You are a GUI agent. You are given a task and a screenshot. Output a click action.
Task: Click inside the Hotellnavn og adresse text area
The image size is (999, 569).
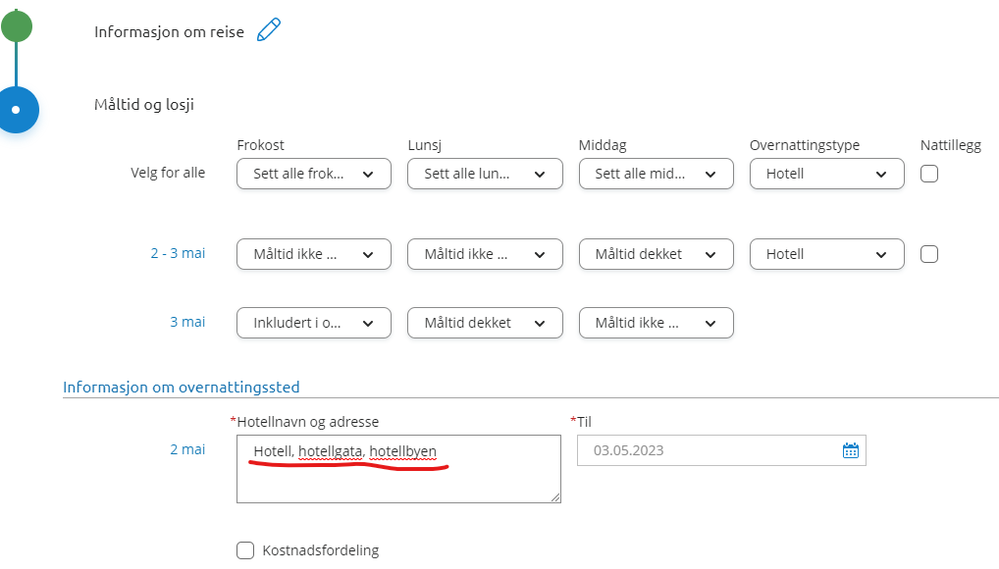[x=399, y=469]
